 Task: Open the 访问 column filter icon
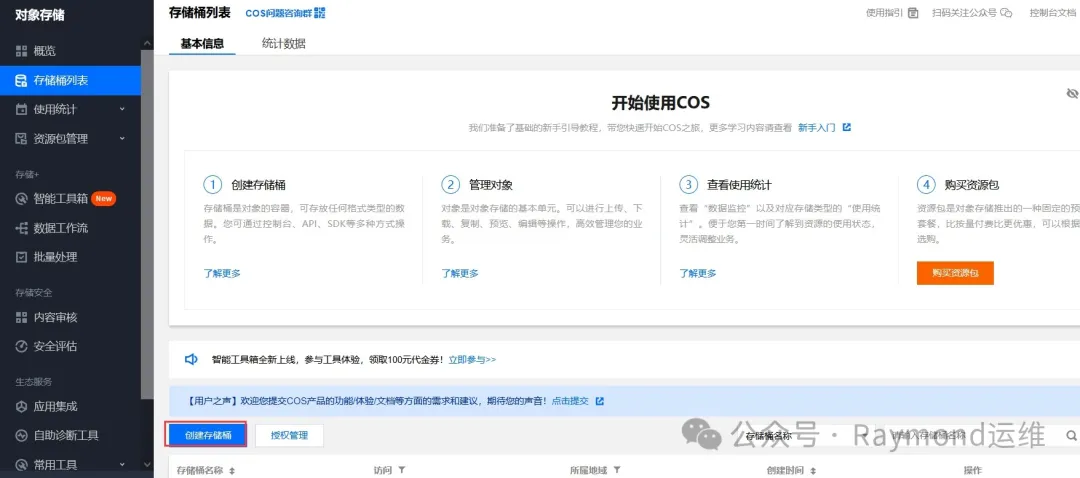pos(401,470)
